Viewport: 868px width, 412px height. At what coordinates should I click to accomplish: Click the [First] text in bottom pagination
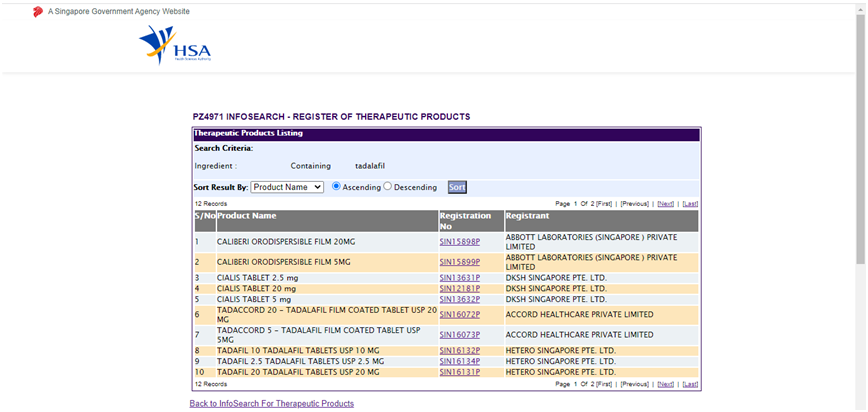pyautogui.click(x=603, y=384)
